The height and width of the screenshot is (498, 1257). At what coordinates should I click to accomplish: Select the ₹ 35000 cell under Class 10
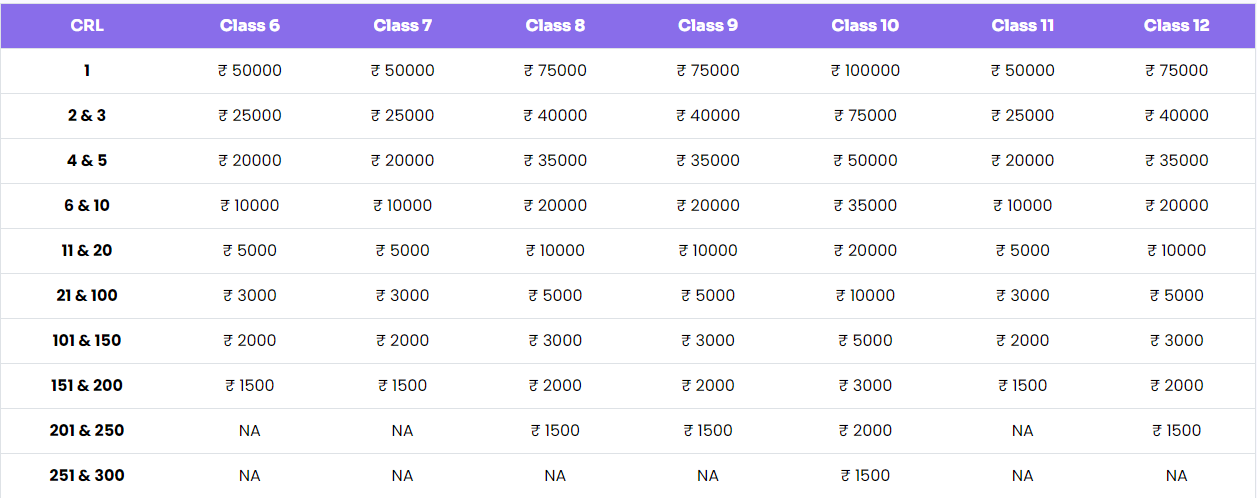click(865, 206)
